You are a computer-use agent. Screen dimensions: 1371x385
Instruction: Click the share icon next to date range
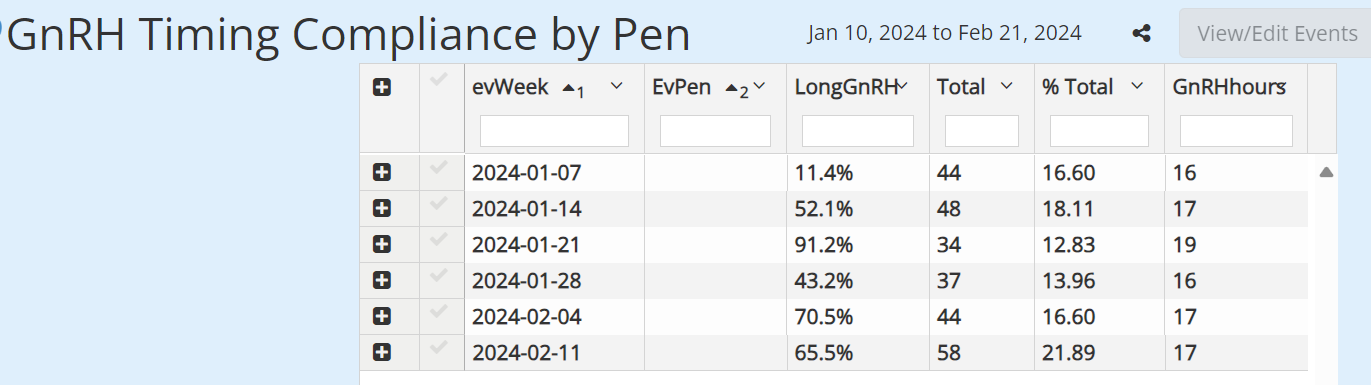tap(1141, 34)
